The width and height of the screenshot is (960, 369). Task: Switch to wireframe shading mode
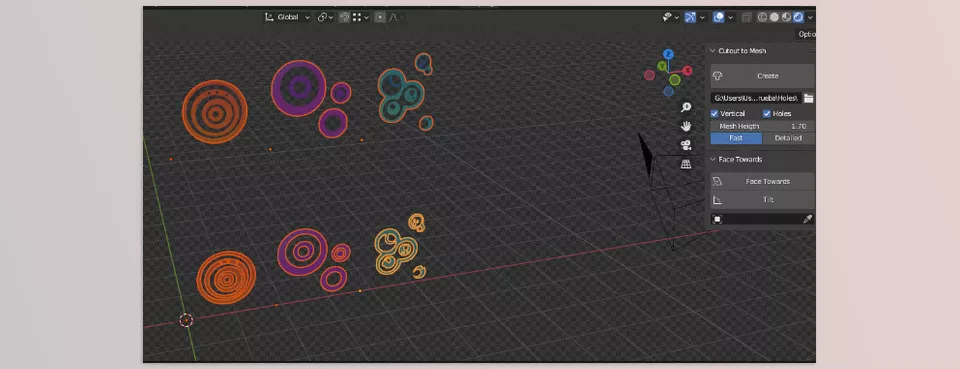point(763,17)
